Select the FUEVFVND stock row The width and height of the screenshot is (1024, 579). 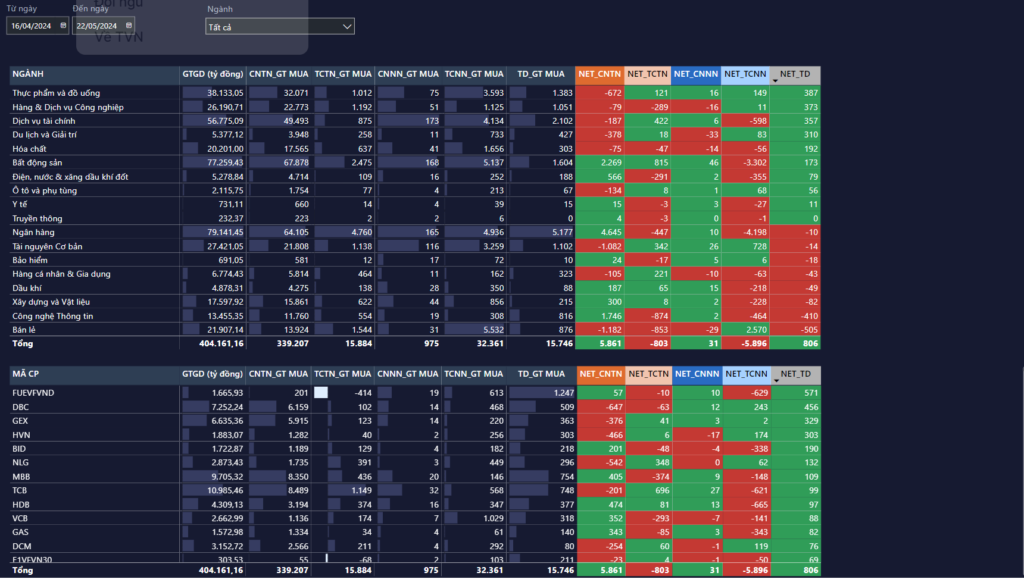[34, 394]
